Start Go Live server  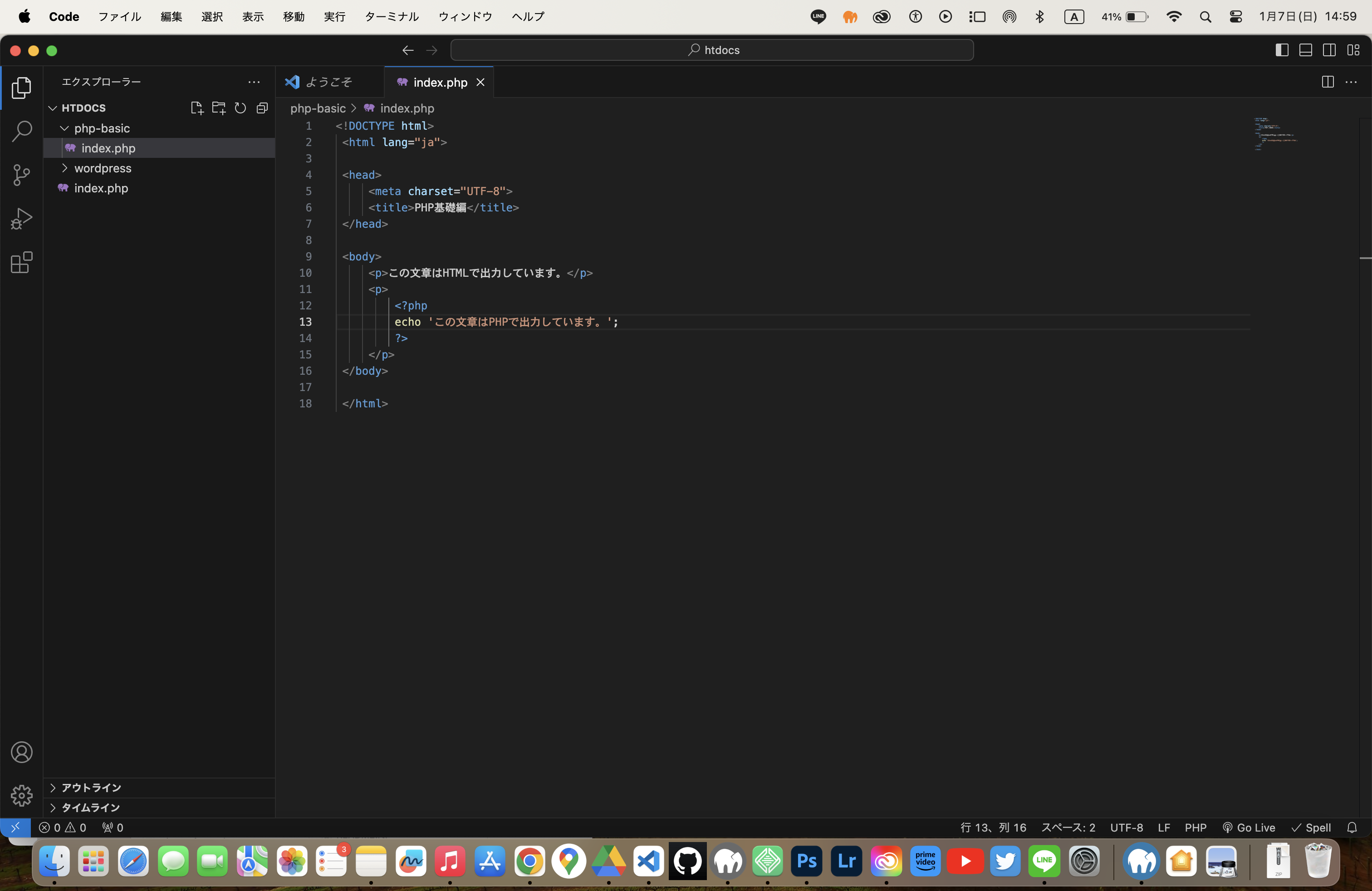tap(1249, 827)
